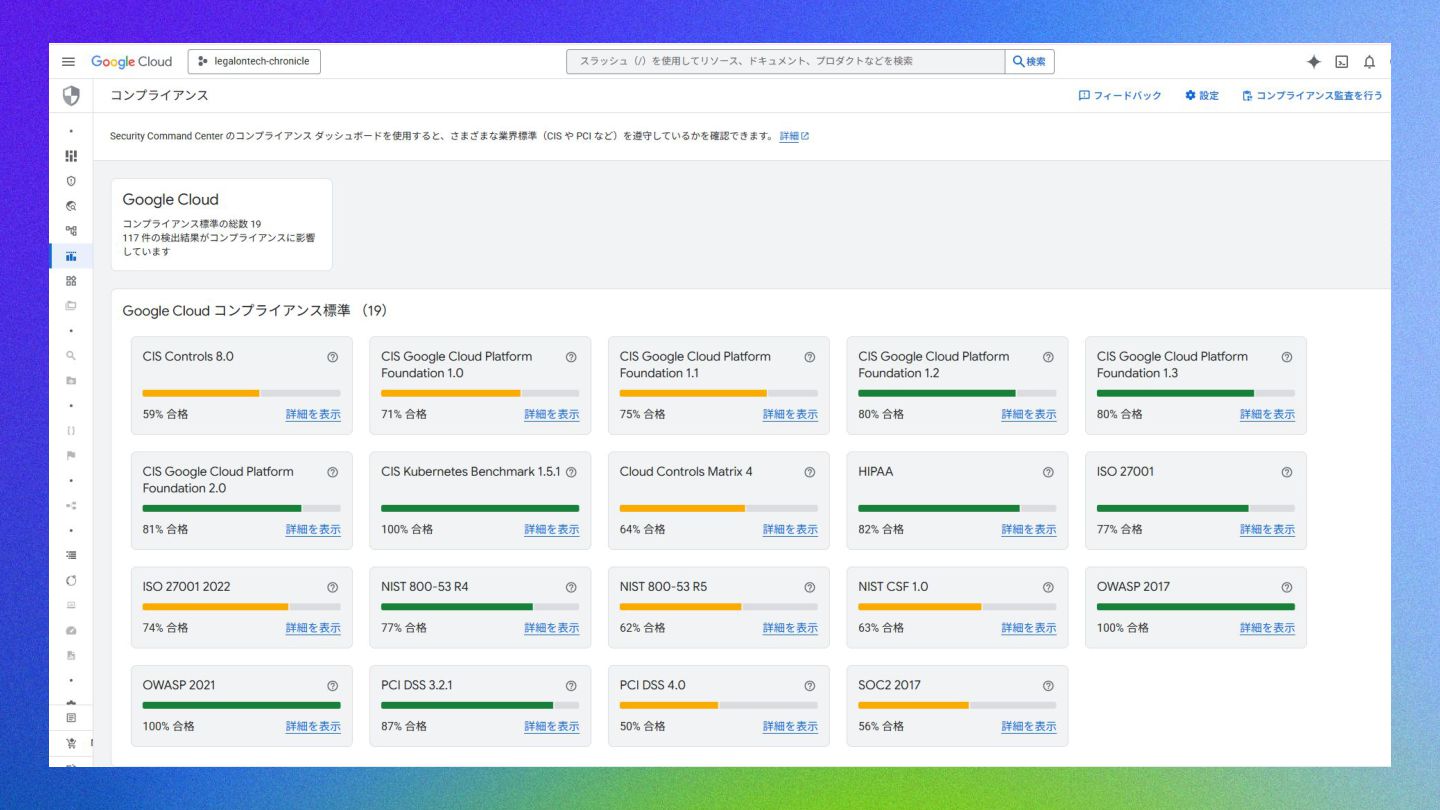Show help for NIST CSF 1.0 card
The height and width of the screenshot is (810, 1440).
coord(1048,587)
